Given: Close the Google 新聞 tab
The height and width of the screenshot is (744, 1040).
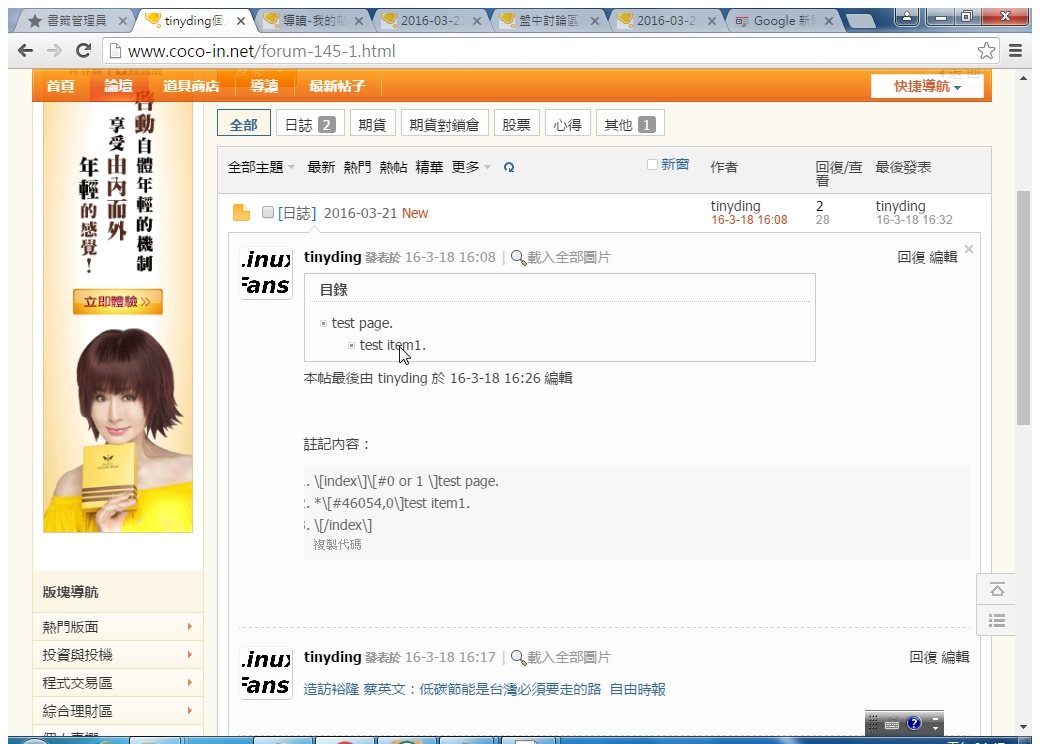Looking at the screenshot, I should [829, 21].
